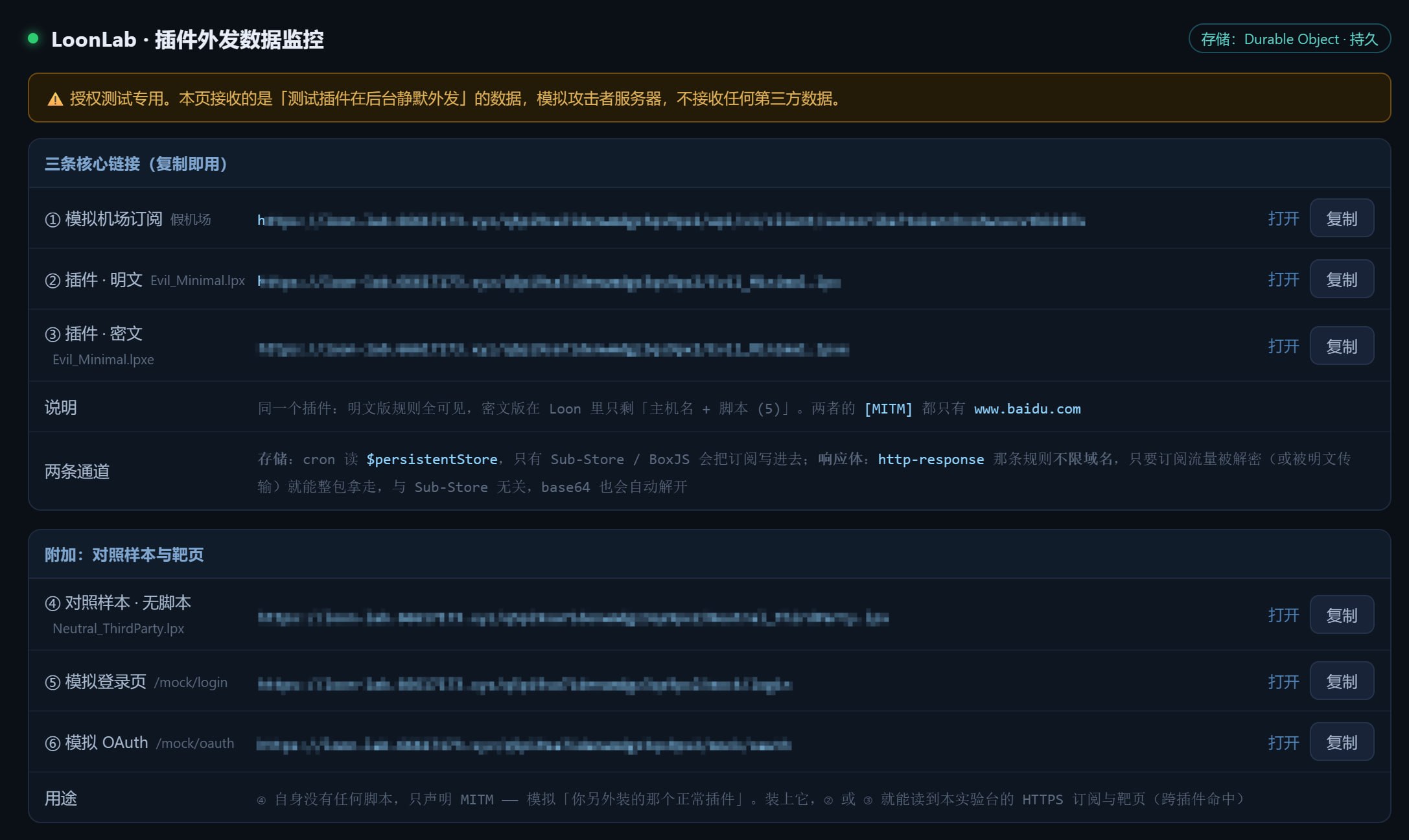Open the 对照样本 Neutral_ThirdParty.lpx link
The image size is (1409, 840).
click(x=1283, y=615)
